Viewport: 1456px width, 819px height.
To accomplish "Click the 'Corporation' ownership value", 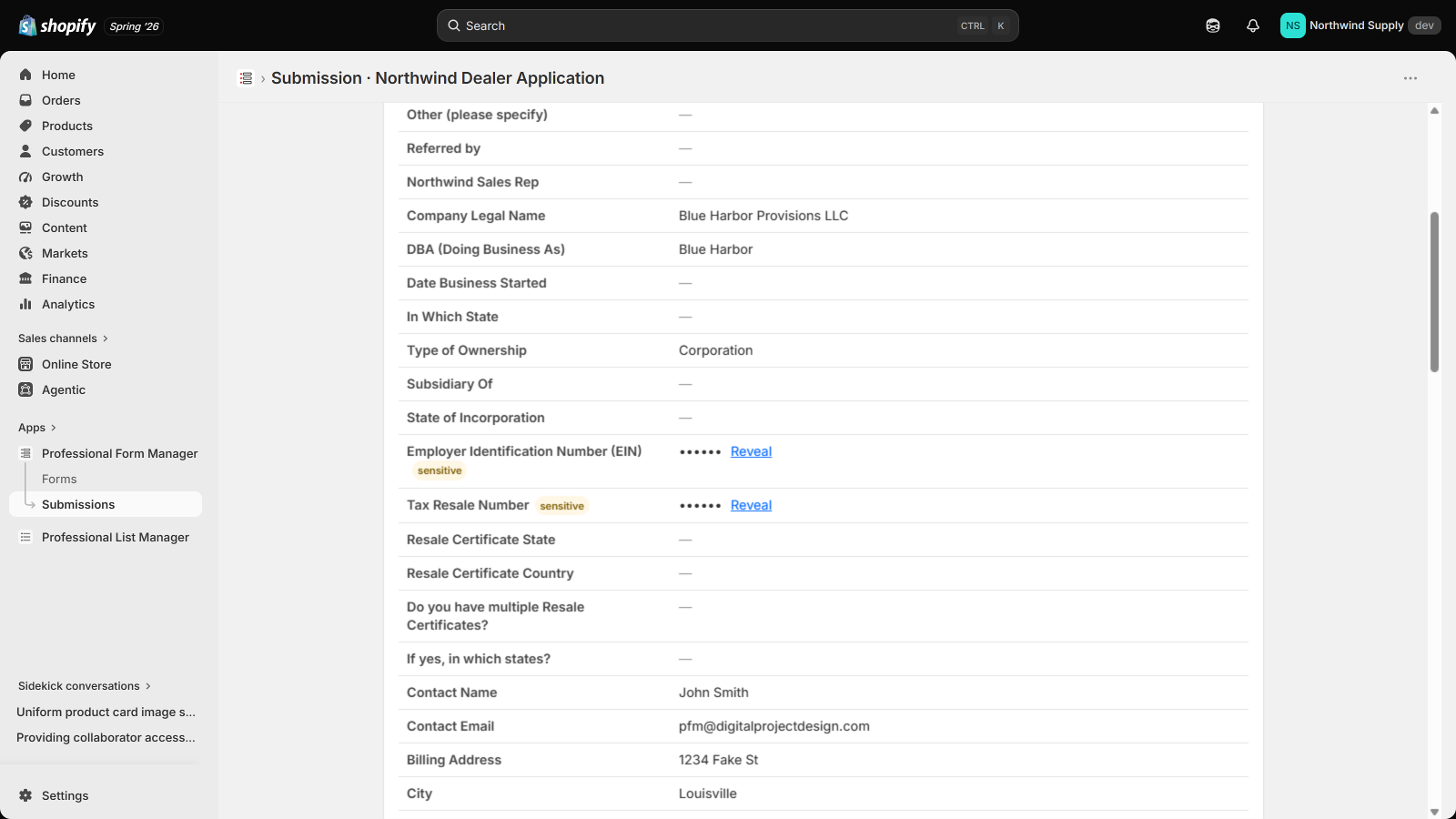I will pyautogui.click(x=715, y=350).
